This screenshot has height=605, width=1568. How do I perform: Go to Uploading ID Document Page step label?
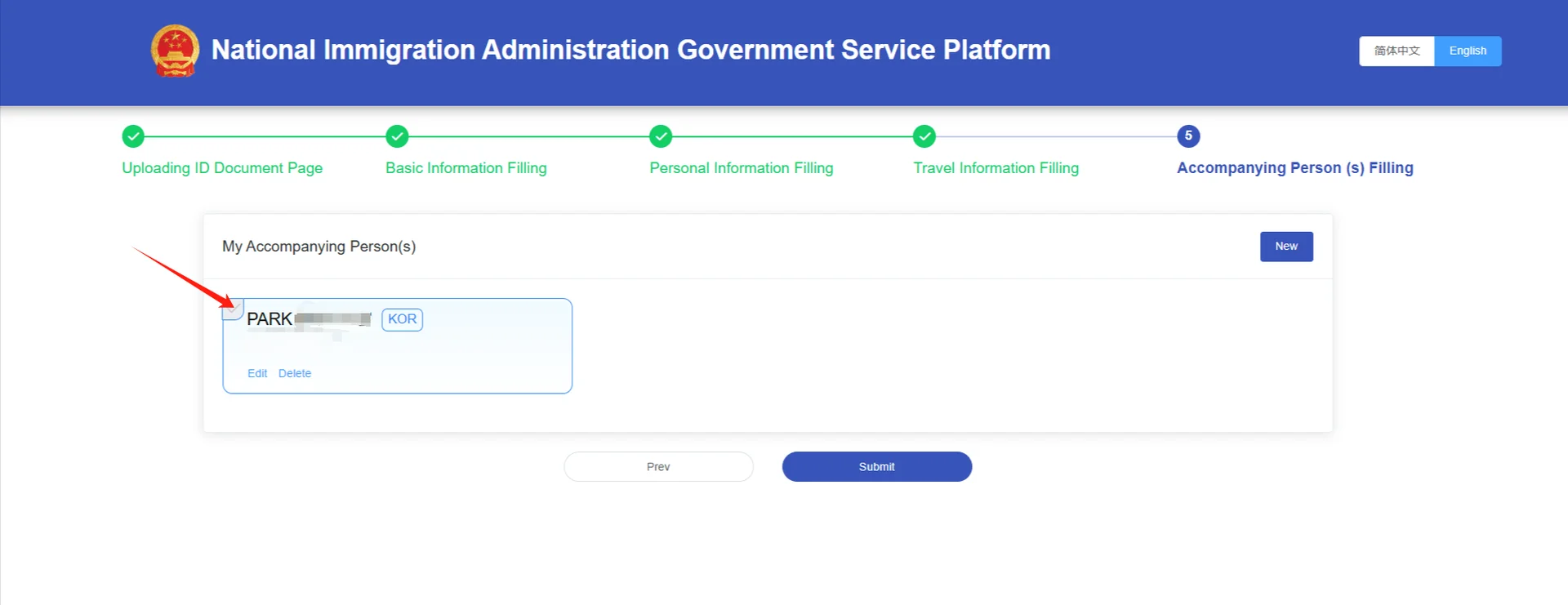point(222,168)
